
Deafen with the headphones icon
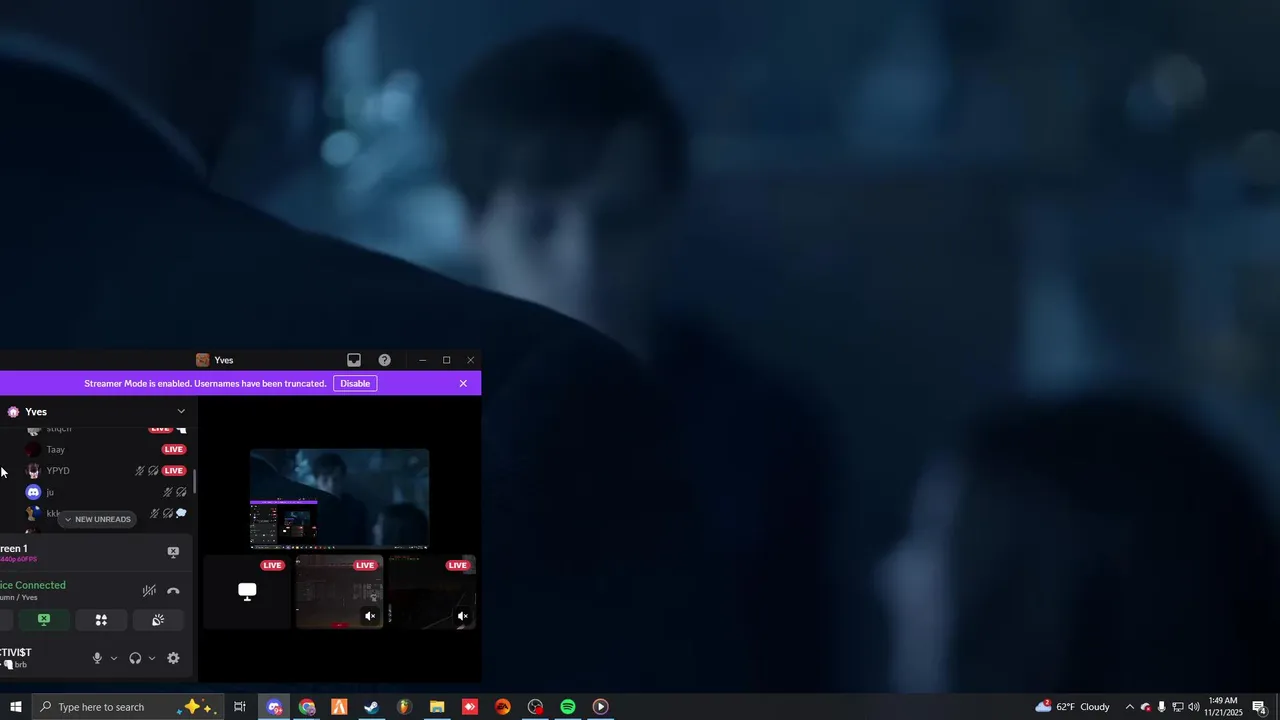135,658
